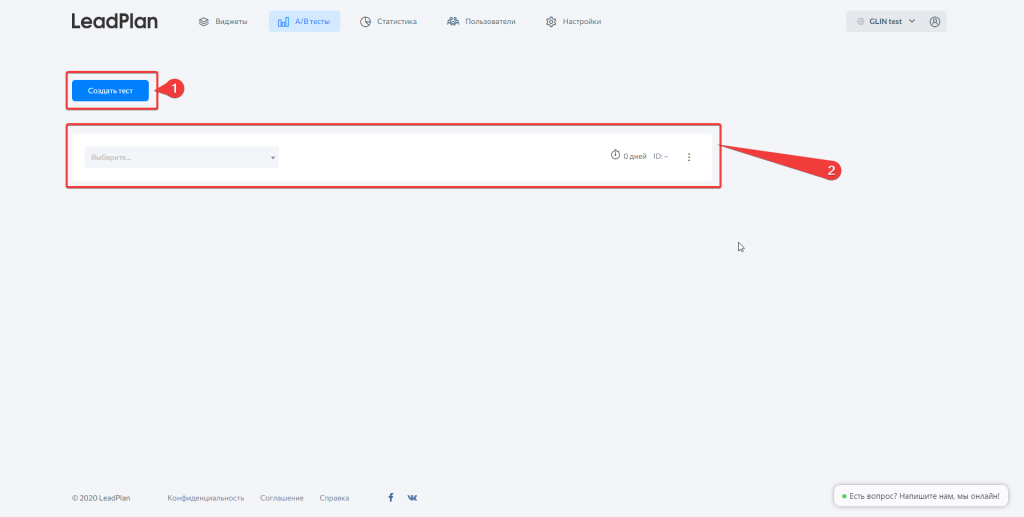Screen dimensions: 1024x517
Task: Click the Facebook icon in the footer
Action: (390, 497)
